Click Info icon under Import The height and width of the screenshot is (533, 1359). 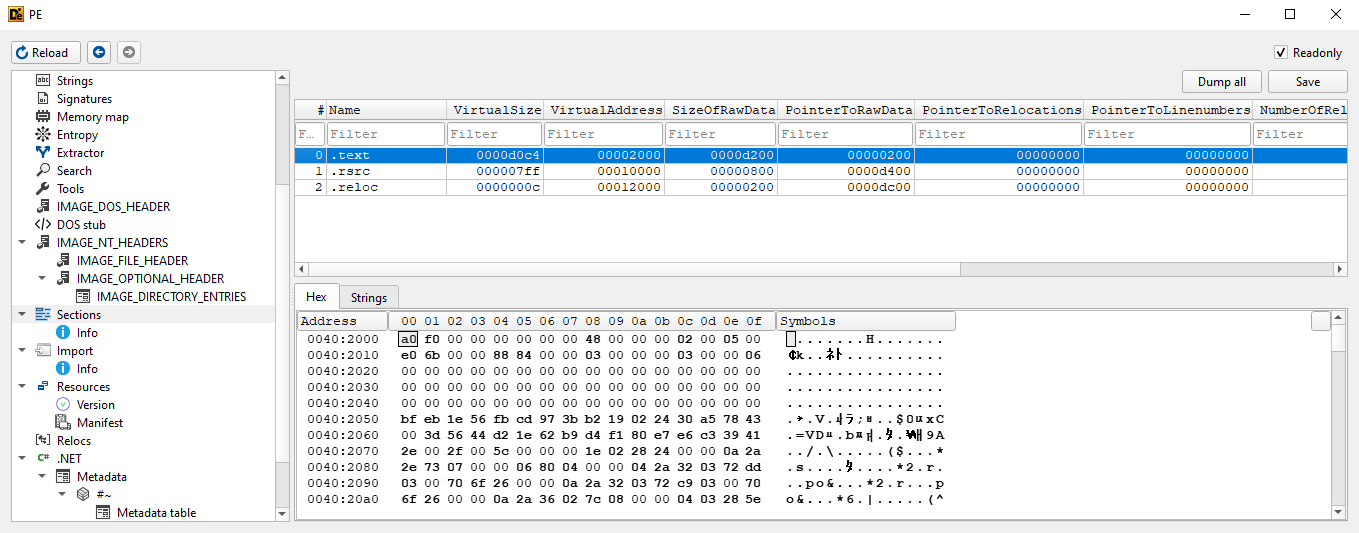62,368
